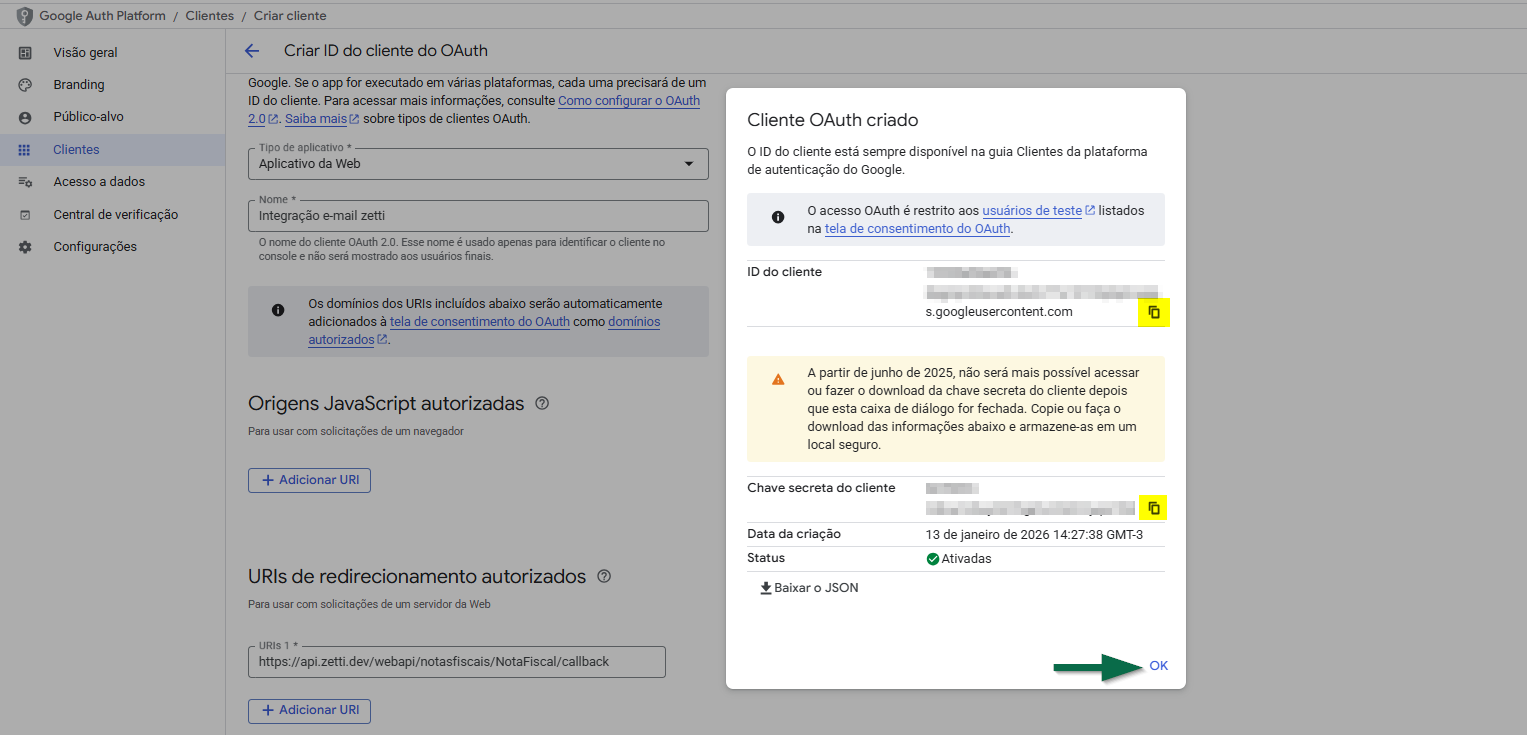Viewport: 1527px width, 735px height.
Task: Copy the ID do cliente value
Action: pos(1153,312)
